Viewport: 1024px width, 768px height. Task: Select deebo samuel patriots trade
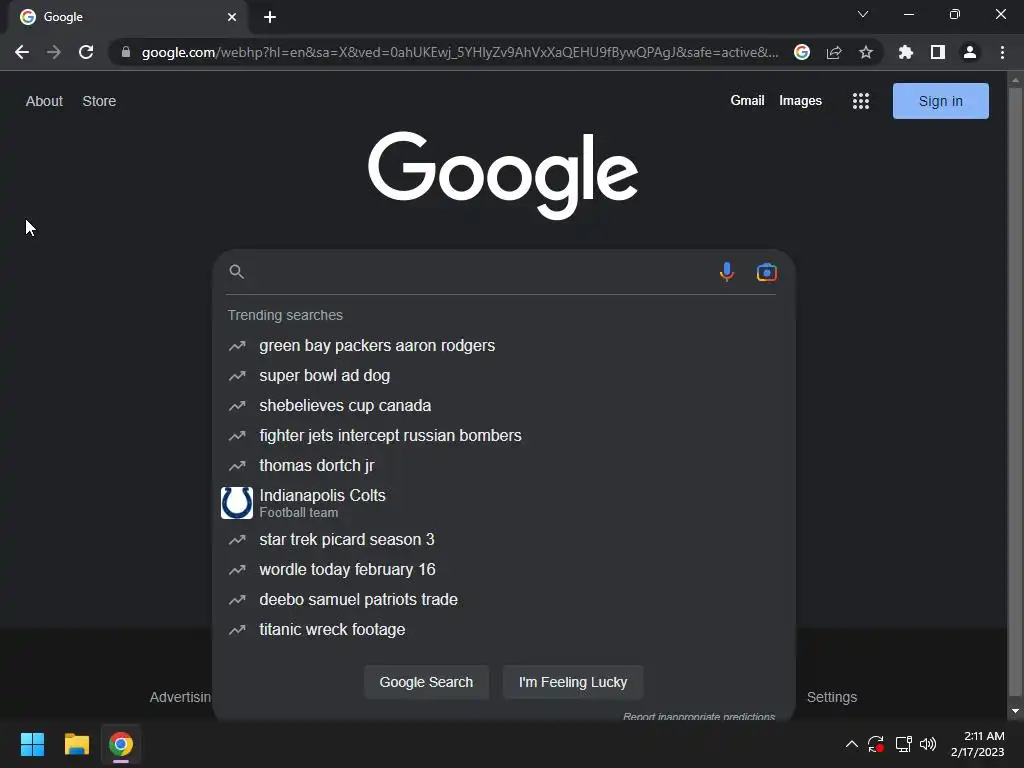pyautogui.click(x=504, y=600)
